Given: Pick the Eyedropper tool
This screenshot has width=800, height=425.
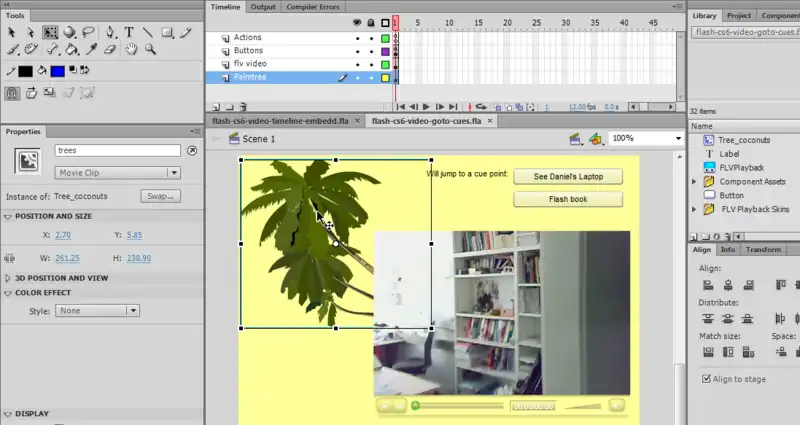Looking at the screenshot, I should [x=91, y=48].
